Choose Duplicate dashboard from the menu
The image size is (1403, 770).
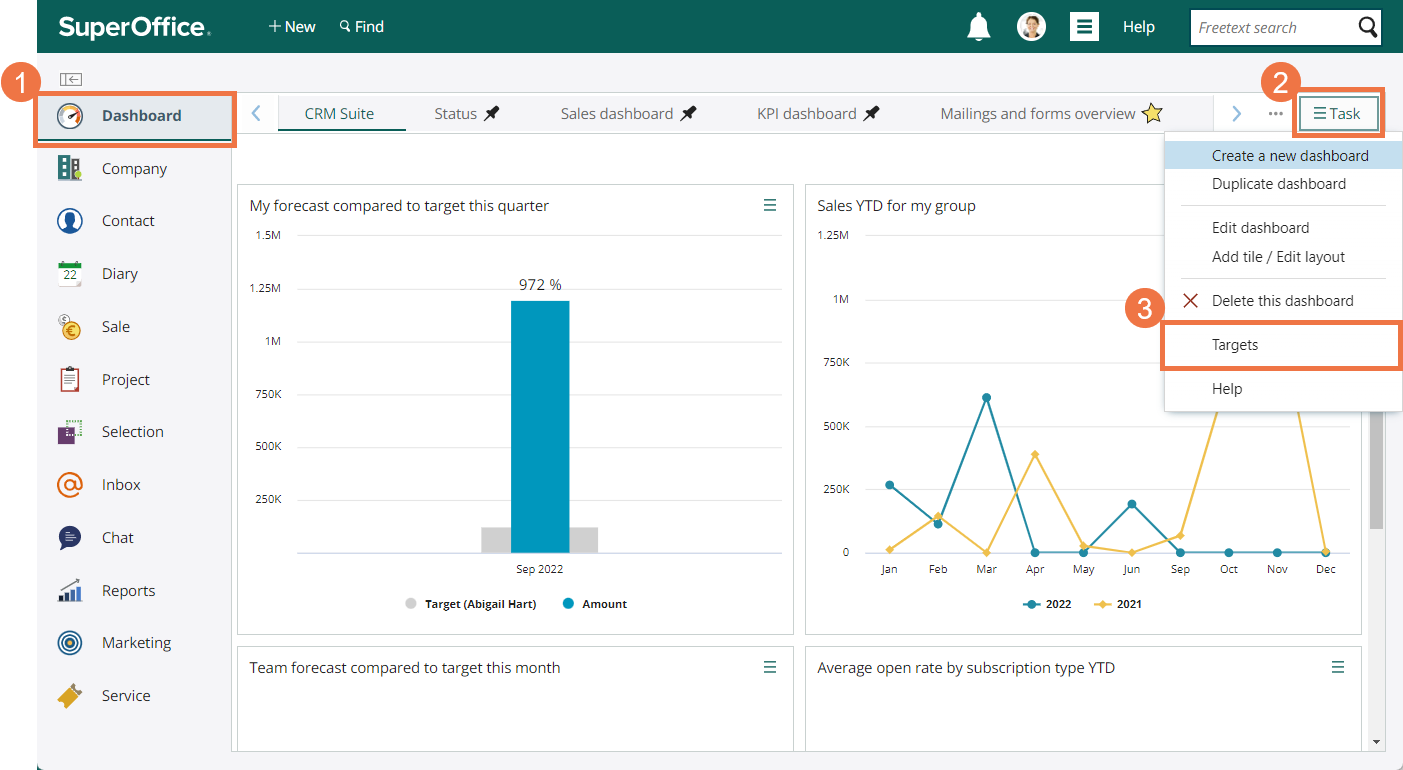pyautogui.click(x=1283, y=184)
